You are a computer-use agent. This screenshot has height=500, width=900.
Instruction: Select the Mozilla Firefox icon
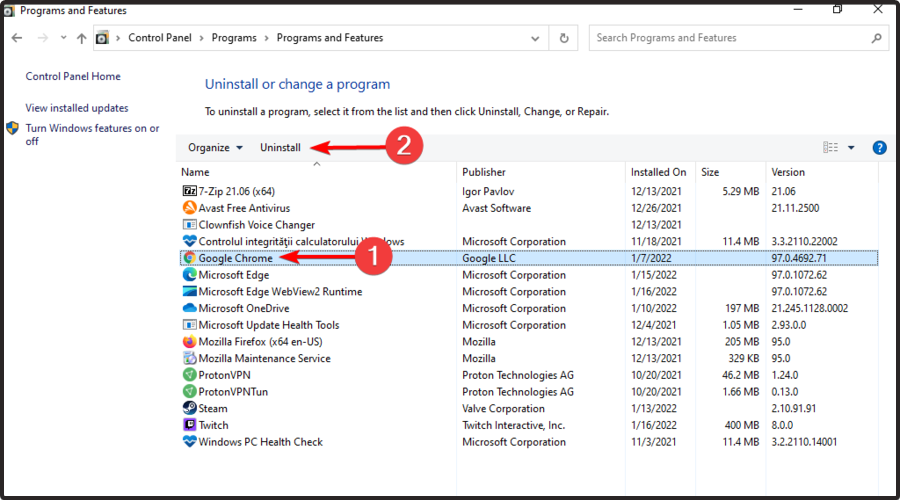(x=190, y=342)
